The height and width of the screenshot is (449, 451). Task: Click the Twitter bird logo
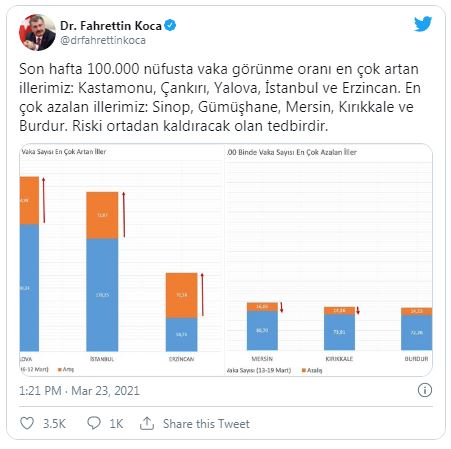pos(423,24)
